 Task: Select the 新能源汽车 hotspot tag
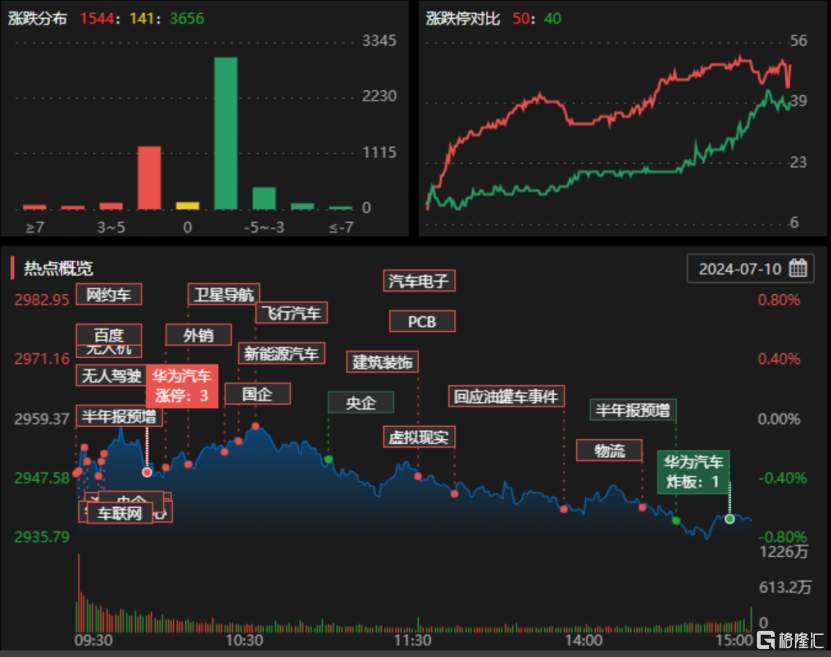[281, 353]
